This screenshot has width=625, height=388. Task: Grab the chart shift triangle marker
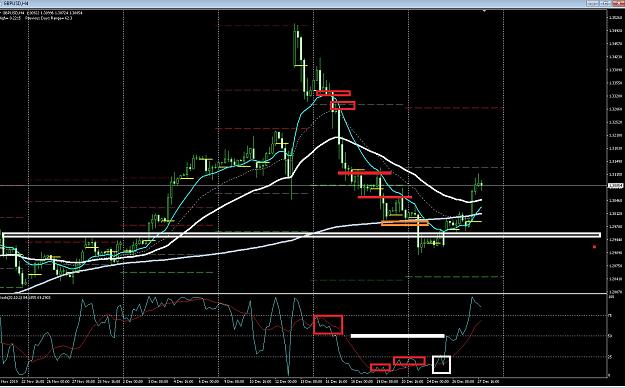pyautogui.click(x=484, y=11)
